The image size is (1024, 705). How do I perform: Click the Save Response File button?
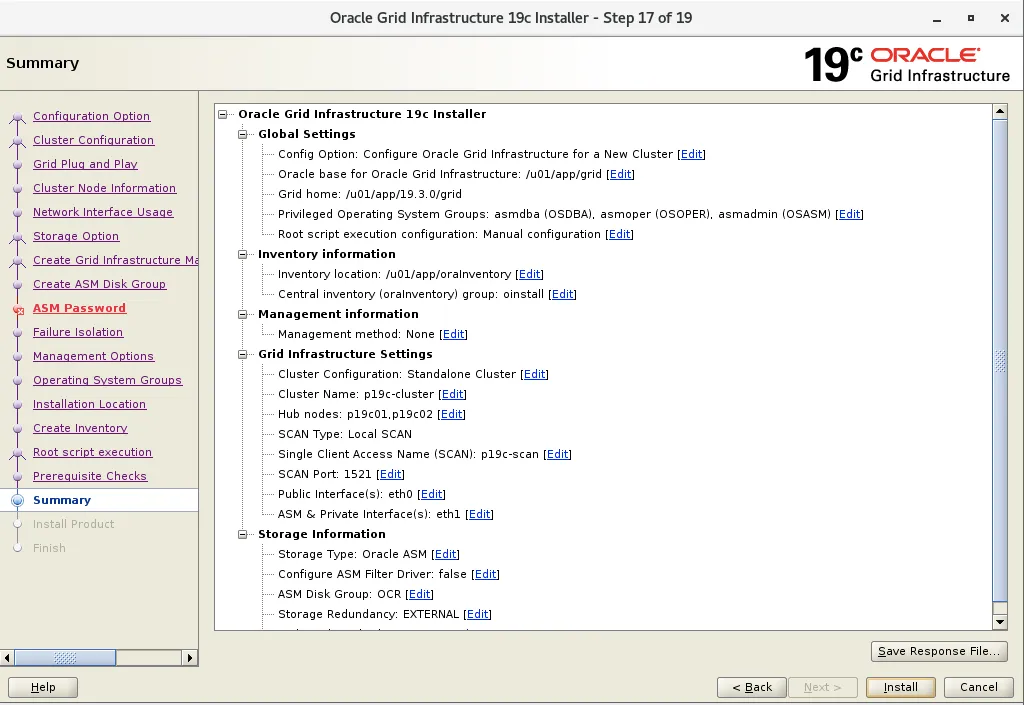tap(938, 651)
